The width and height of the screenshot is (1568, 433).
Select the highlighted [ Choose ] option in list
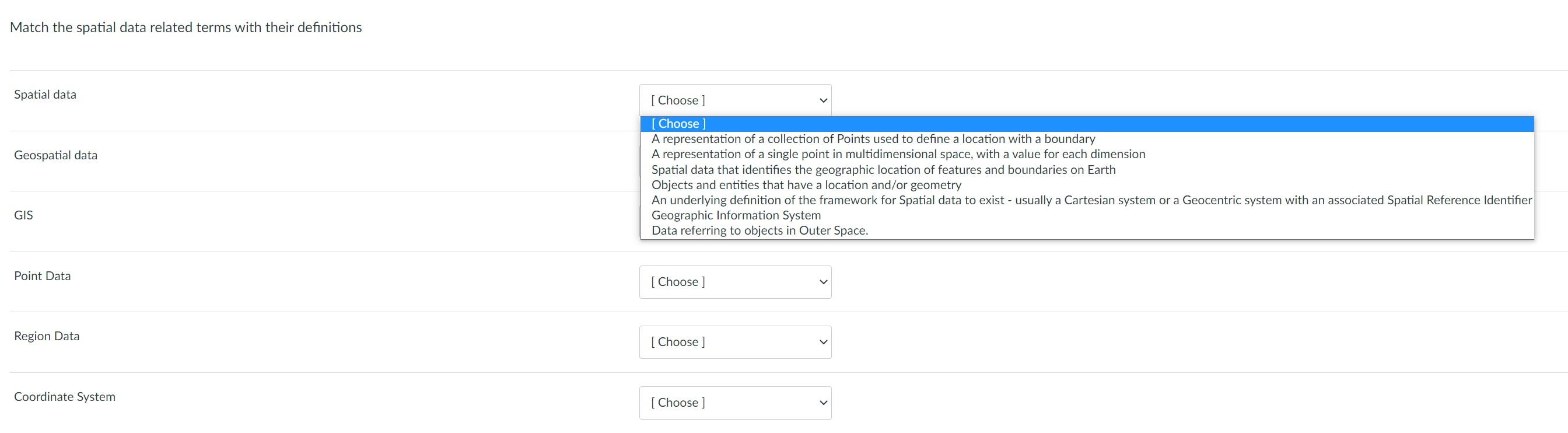(x=678, y=124)
